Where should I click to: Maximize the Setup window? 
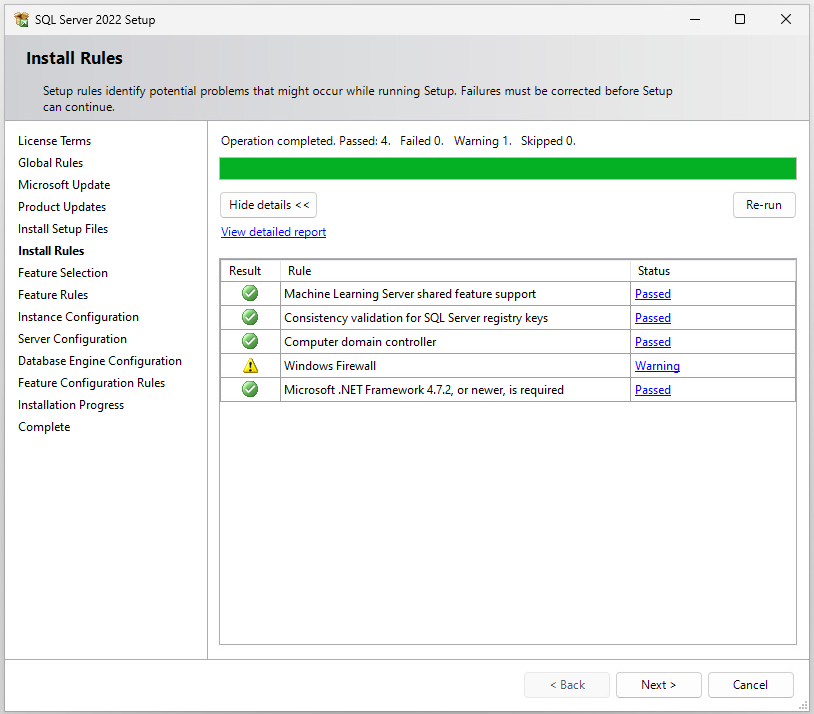point(740,19)
